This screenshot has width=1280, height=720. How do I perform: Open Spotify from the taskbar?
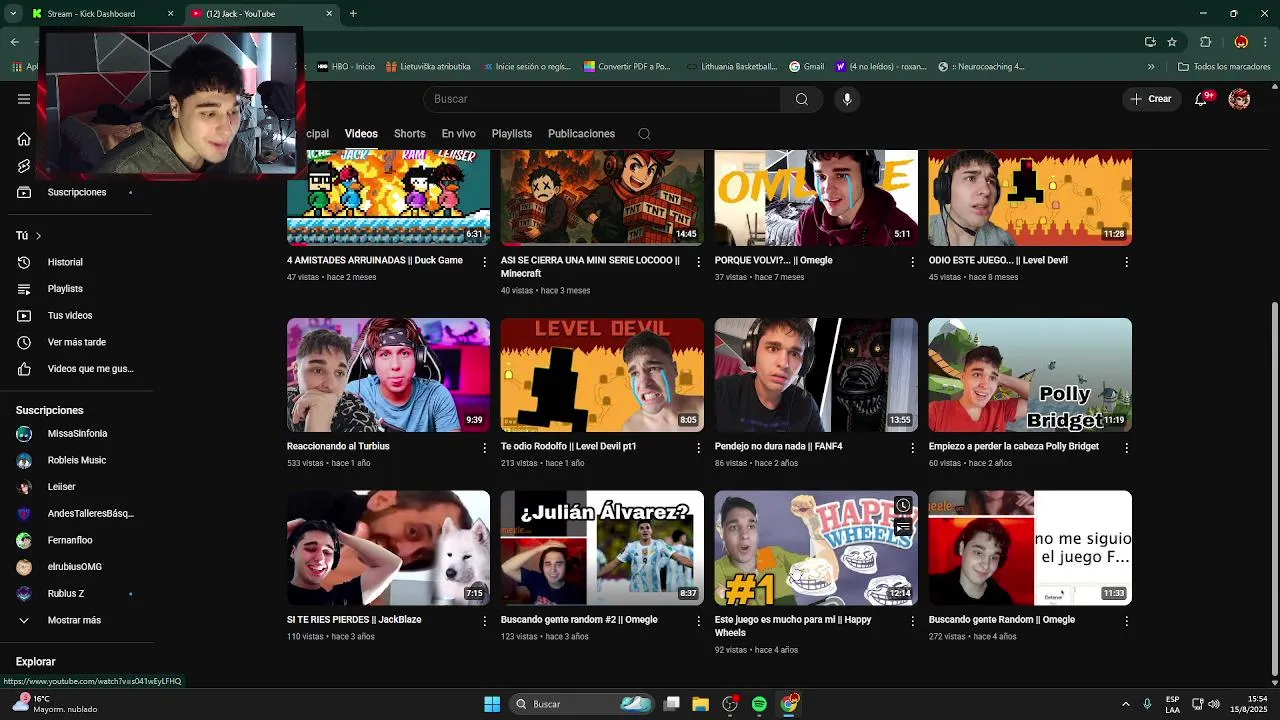click(759, 704)
